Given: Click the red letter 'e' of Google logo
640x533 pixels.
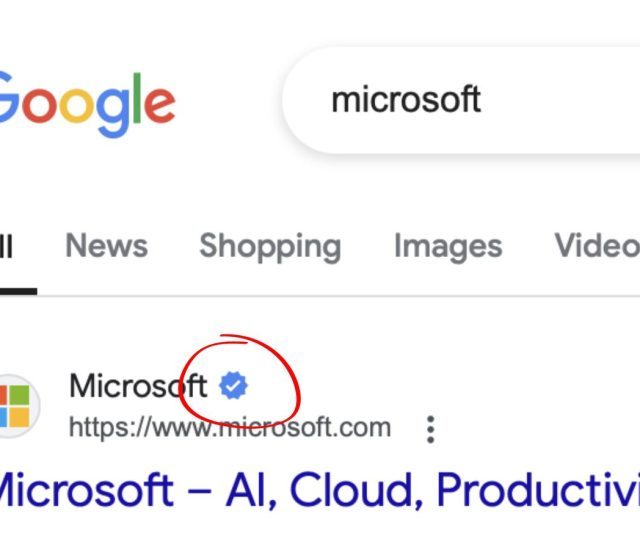Looking at the screenshot, I should click(x=160, y=106).
